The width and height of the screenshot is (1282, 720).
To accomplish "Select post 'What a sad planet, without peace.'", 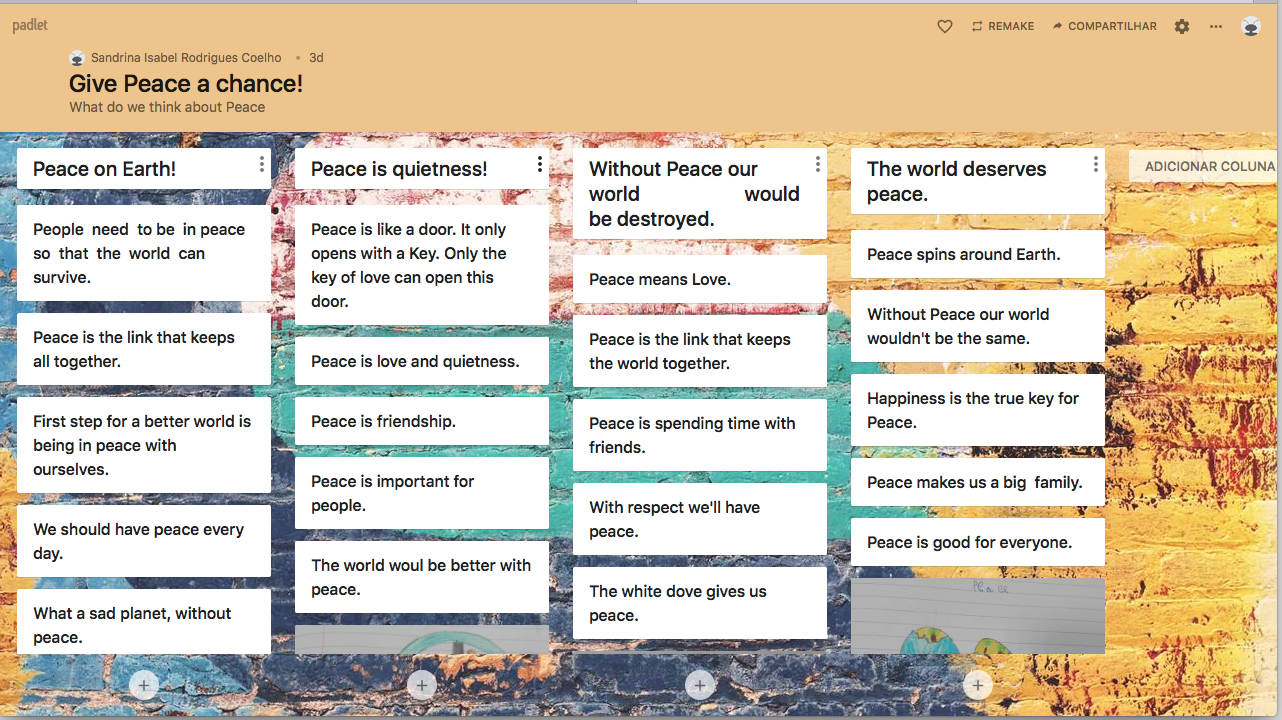I will 144,622.
